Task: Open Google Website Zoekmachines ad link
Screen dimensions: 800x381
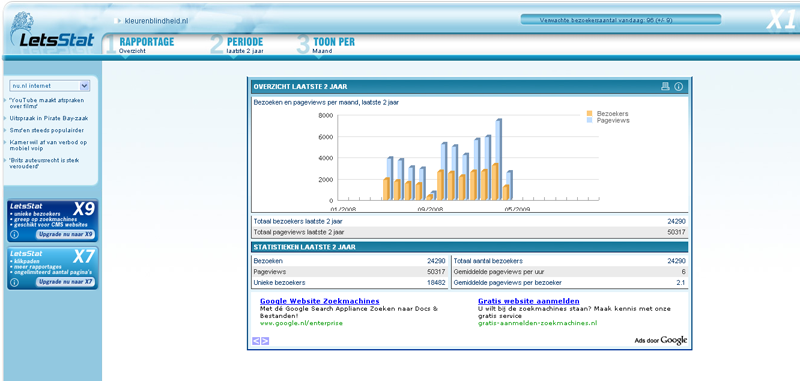Action: pos(319,301)
